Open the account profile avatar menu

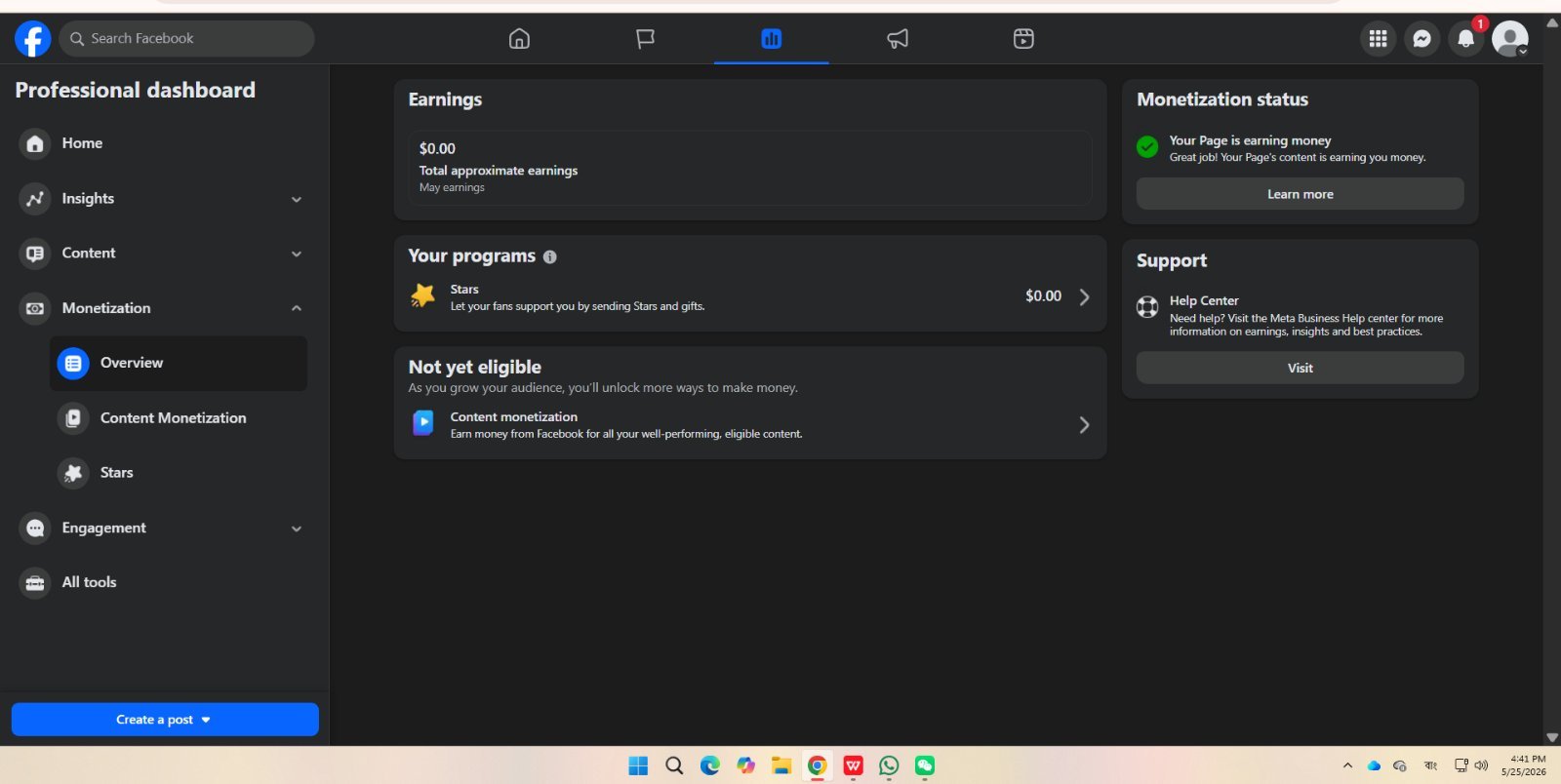coord(1510,39)
